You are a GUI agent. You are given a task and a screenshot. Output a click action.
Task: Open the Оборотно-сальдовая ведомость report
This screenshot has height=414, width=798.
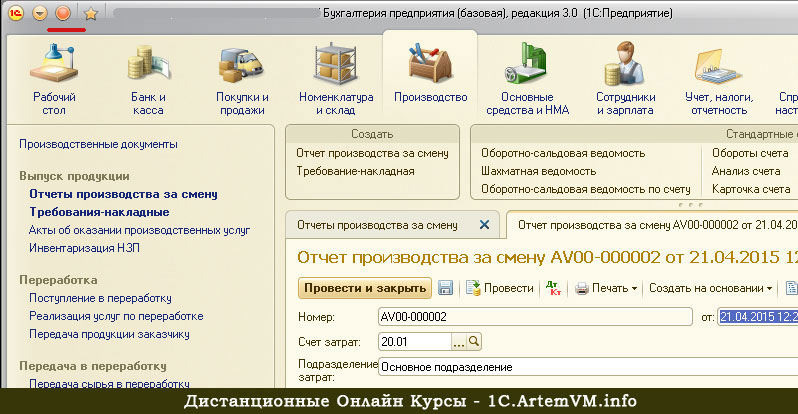[x=563, y=153]
